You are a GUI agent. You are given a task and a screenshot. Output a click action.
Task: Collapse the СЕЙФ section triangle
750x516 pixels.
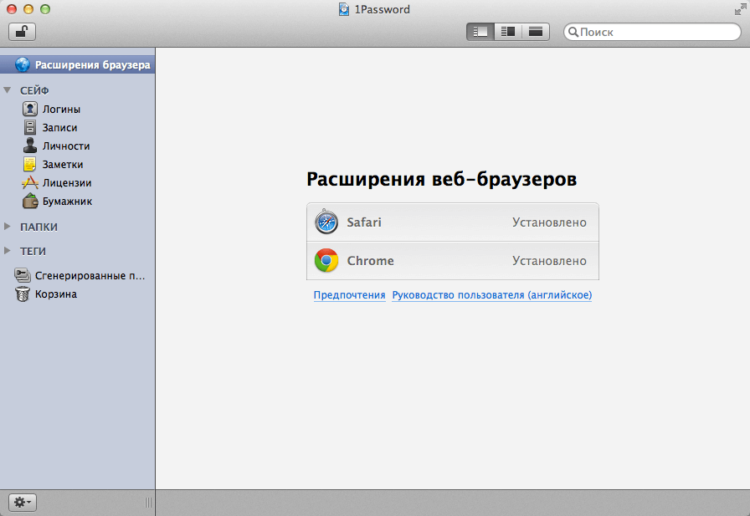pyautogui.click(x=7, y=90)
